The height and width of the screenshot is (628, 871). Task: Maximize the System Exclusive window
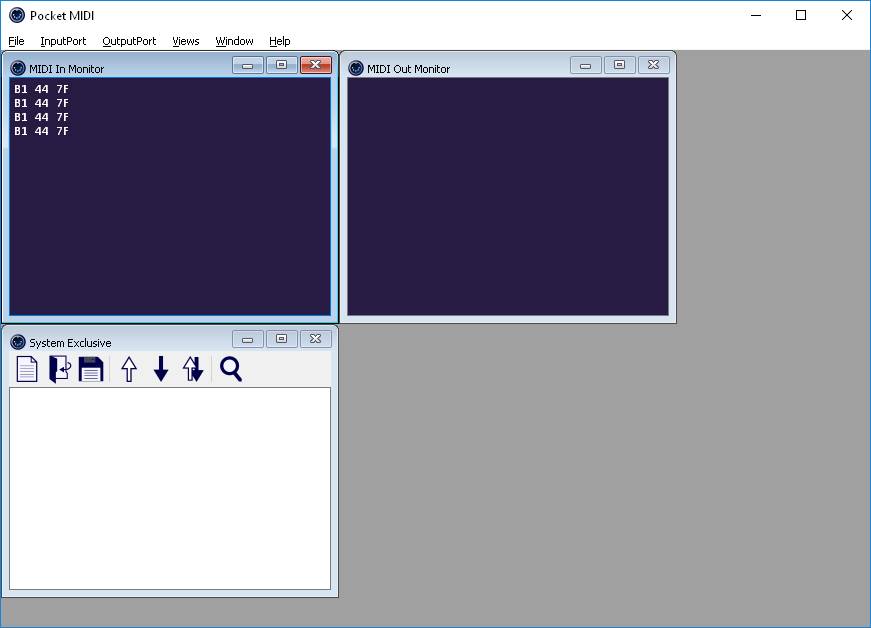click(282, 339)
